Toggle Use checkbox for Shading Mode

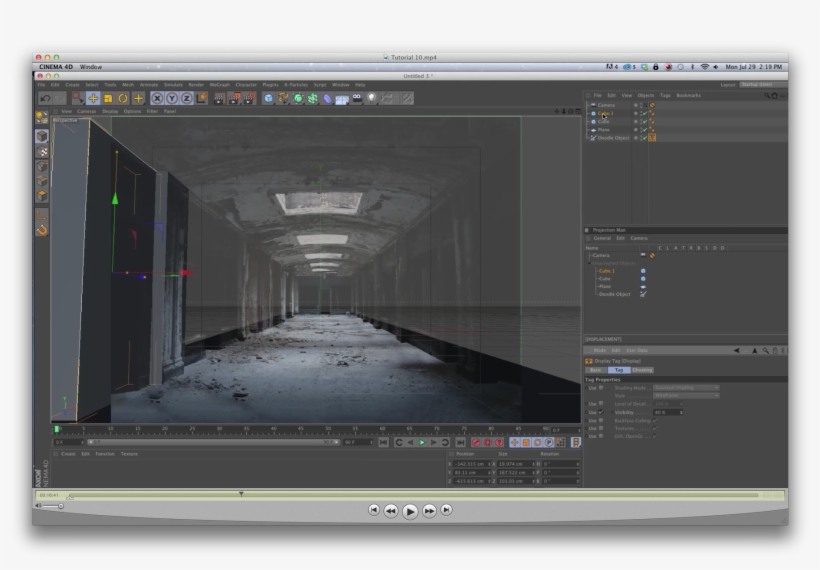click(601, 388)
